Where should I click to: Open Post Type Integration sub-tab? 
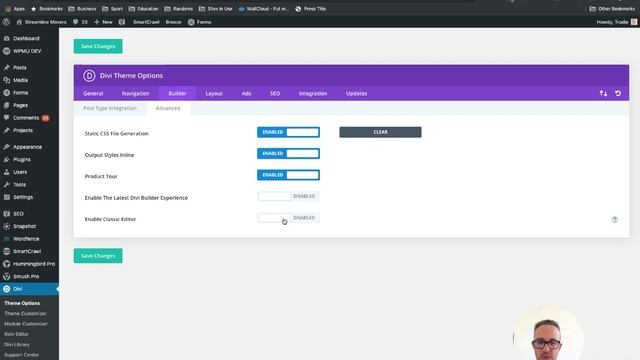point(110,108)
